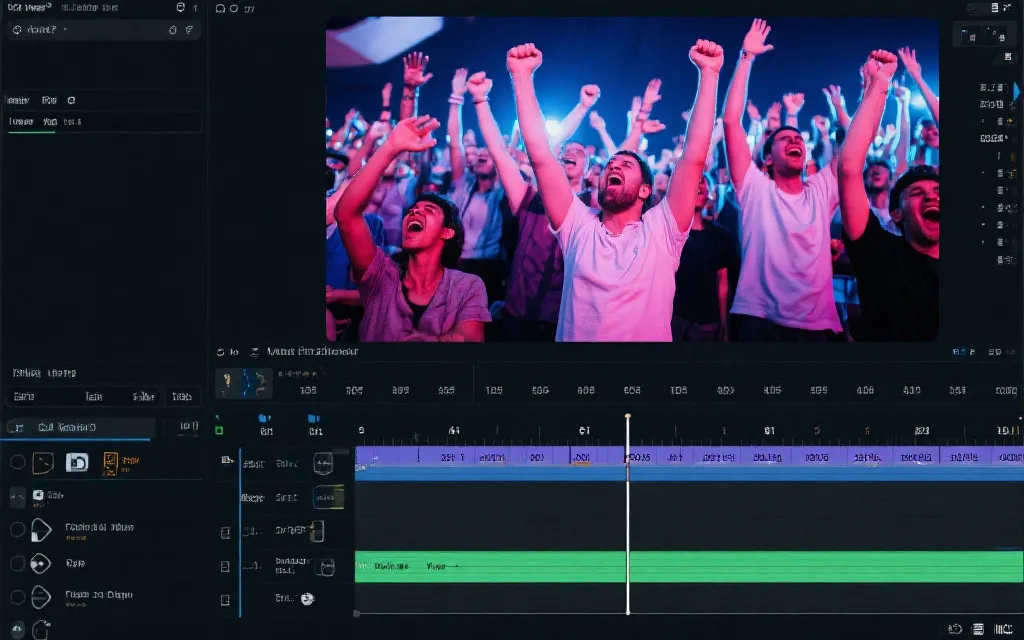Image resolution: width=1024 pixels, height=640 pixels.
Task: Click the waveform icon on the top video track header
Action: coord(323,463)
